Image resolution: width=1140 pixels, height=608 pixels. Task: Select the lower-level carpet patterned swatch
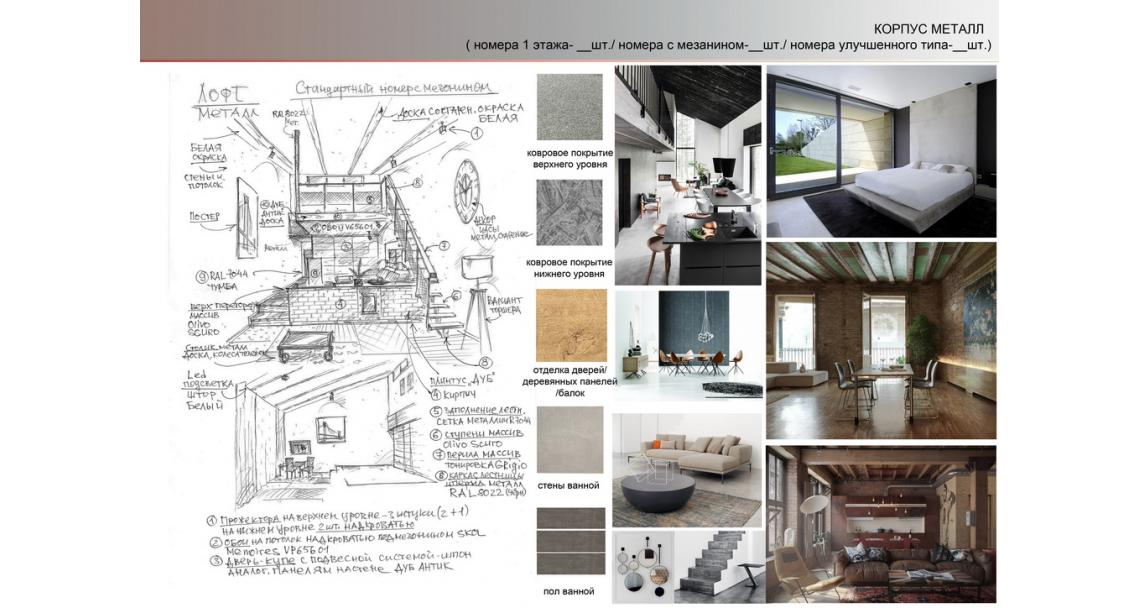pyautogui.click(x=570, y=213)
